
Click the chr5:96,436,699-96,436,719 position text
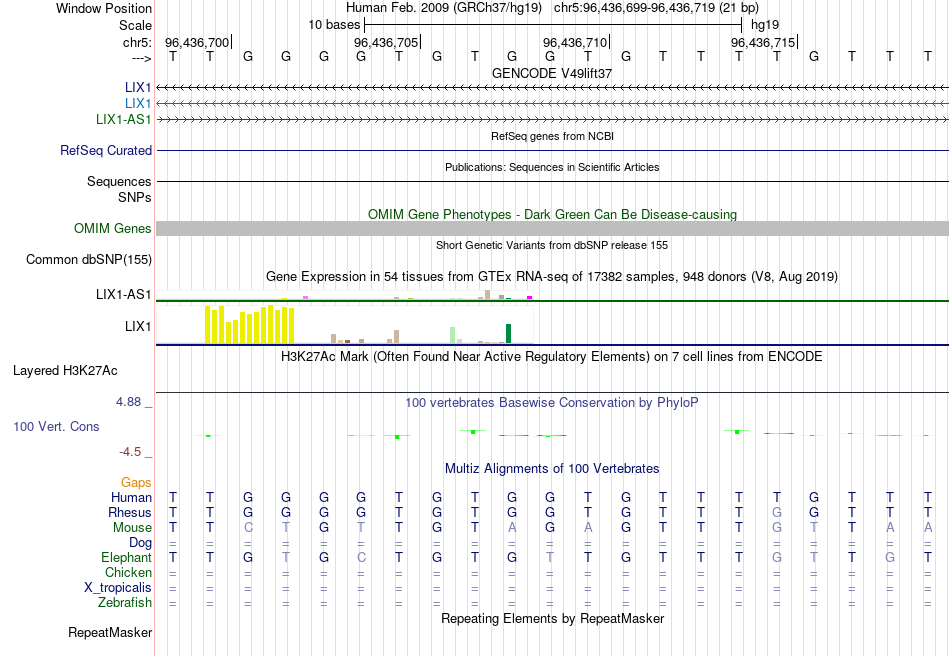point(656,8)
